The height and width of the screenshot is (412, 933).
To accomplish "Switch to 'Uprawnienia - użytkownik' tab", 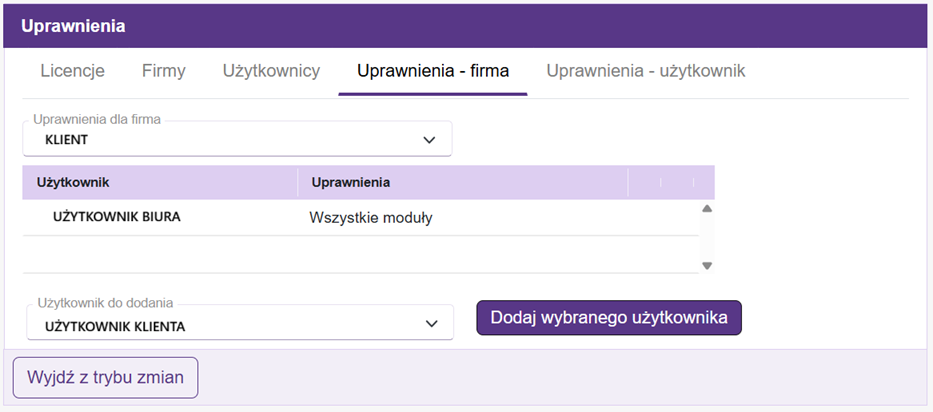I will click(645, 71).
